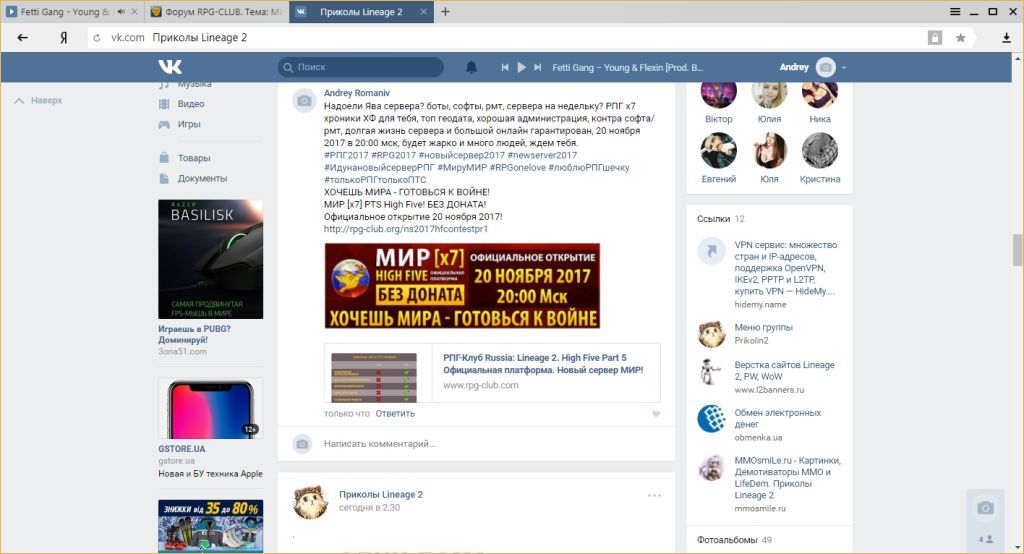This screenshot has width=1024, height=554.
Task: Click the link preview table thumbnail
Action: click(x=374, y=377)
